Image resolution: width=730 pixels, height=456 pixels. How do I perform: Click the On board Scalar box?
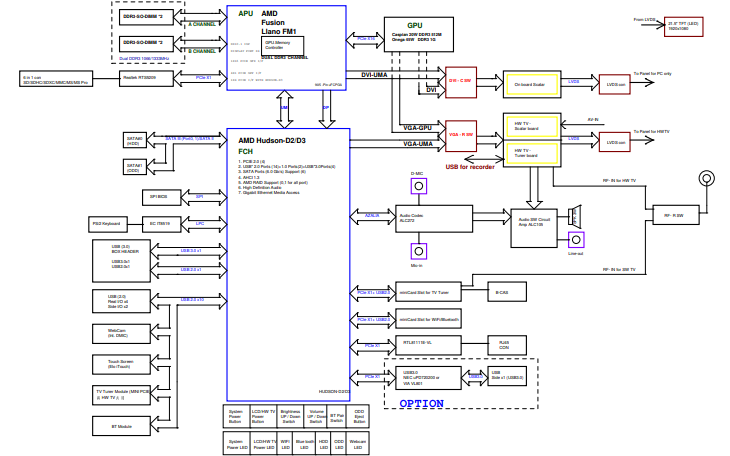532,84
